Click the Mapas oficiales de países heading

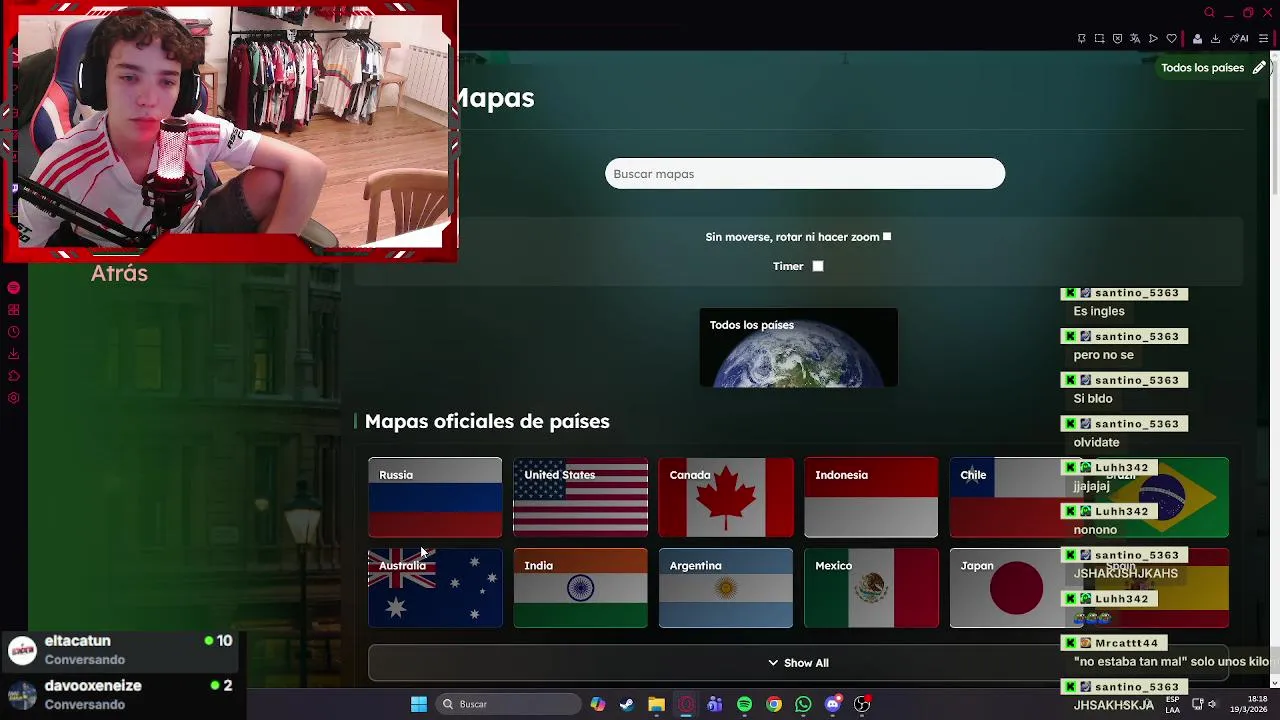487,421
